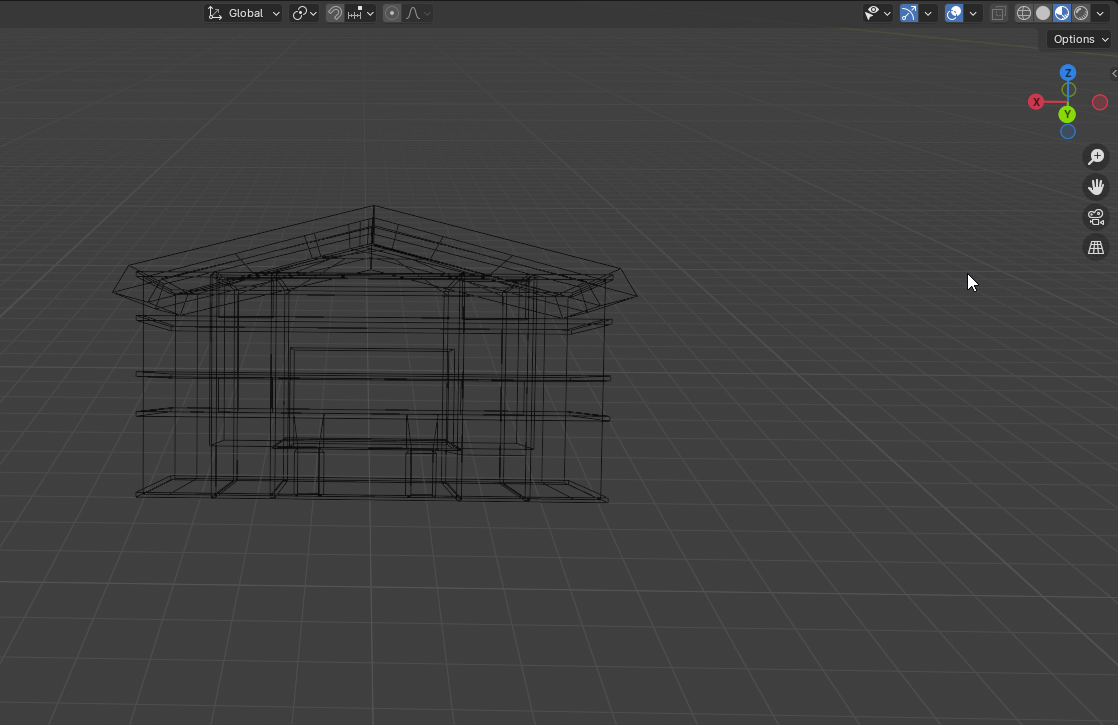Toggle proportional editing circle button
The height and width of the screenshot is (725, 1118).
pyautogui.click(x=391, y=13)
